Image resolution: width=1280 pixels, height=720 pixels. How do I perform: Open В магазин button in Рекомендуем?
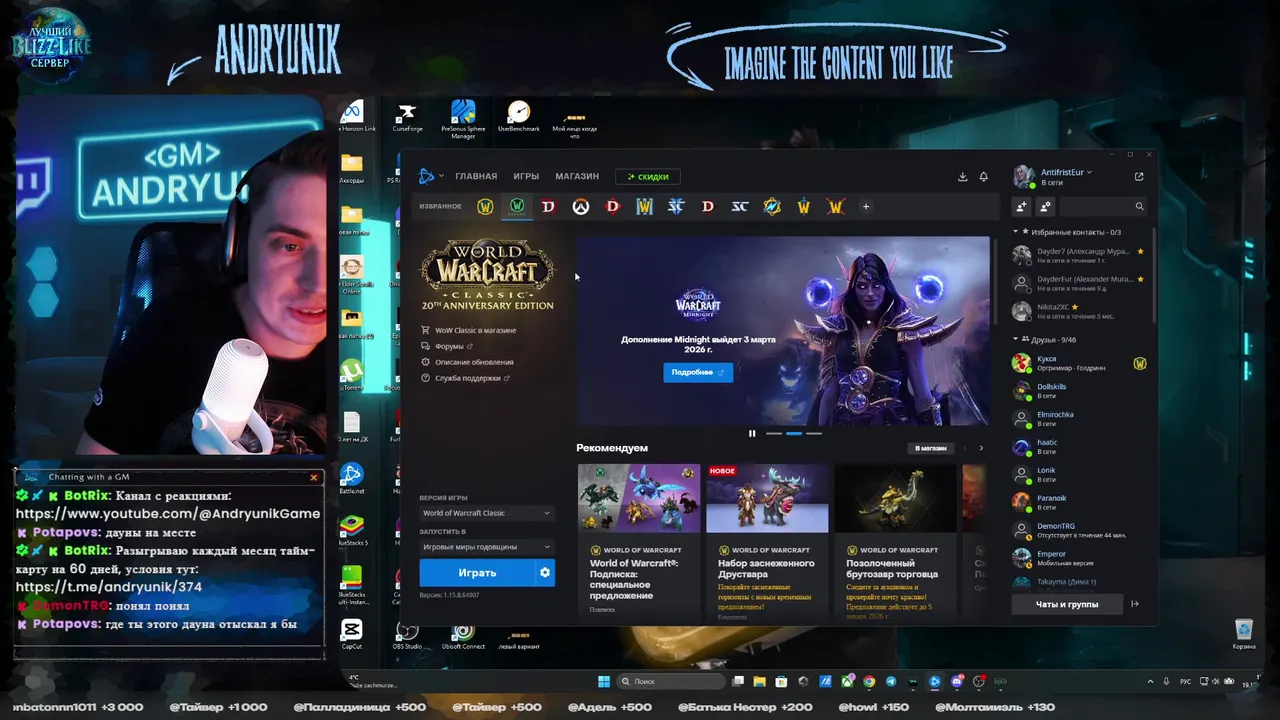point(930,448)
